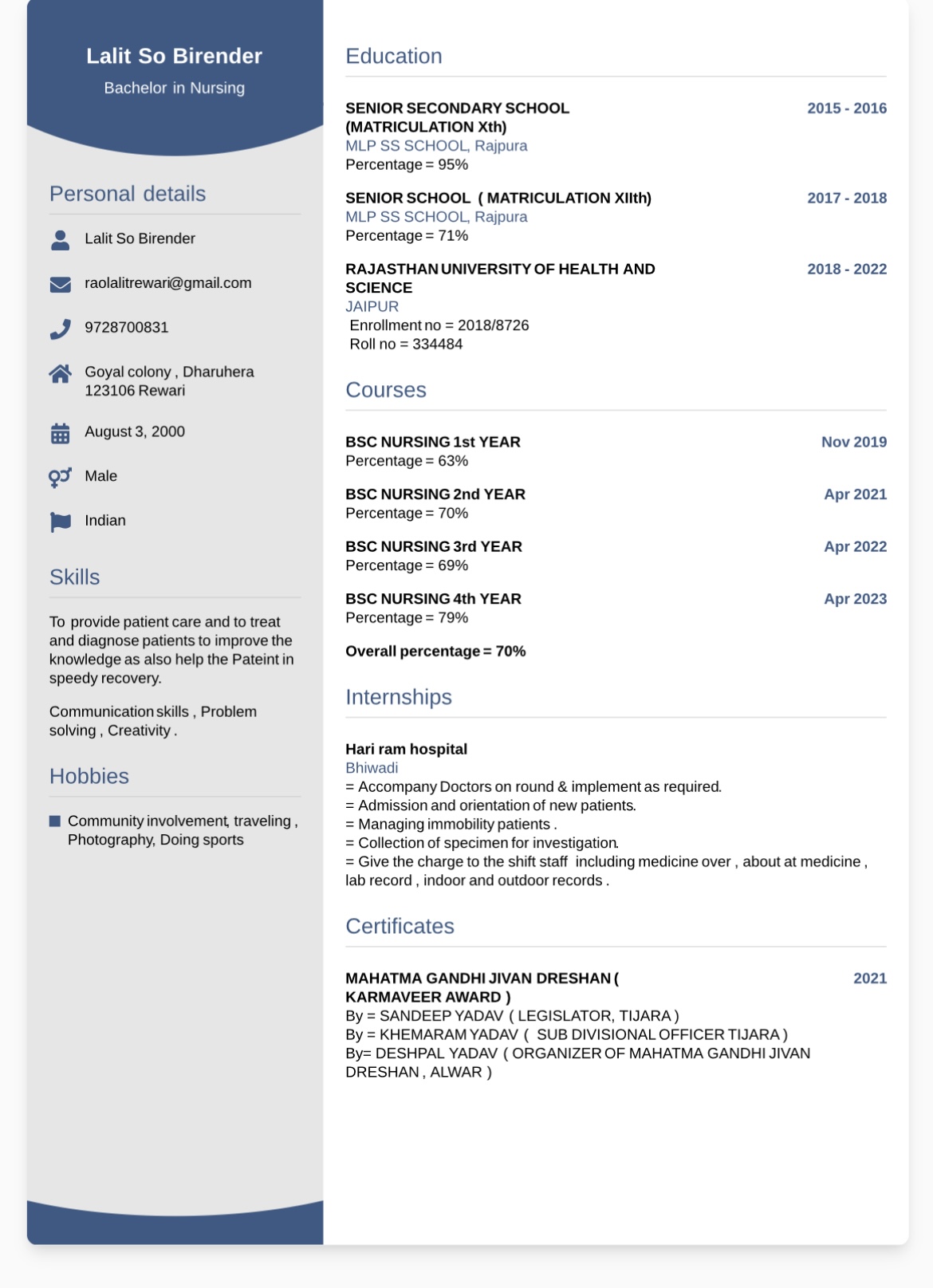Select the Courses section heading

385,390
